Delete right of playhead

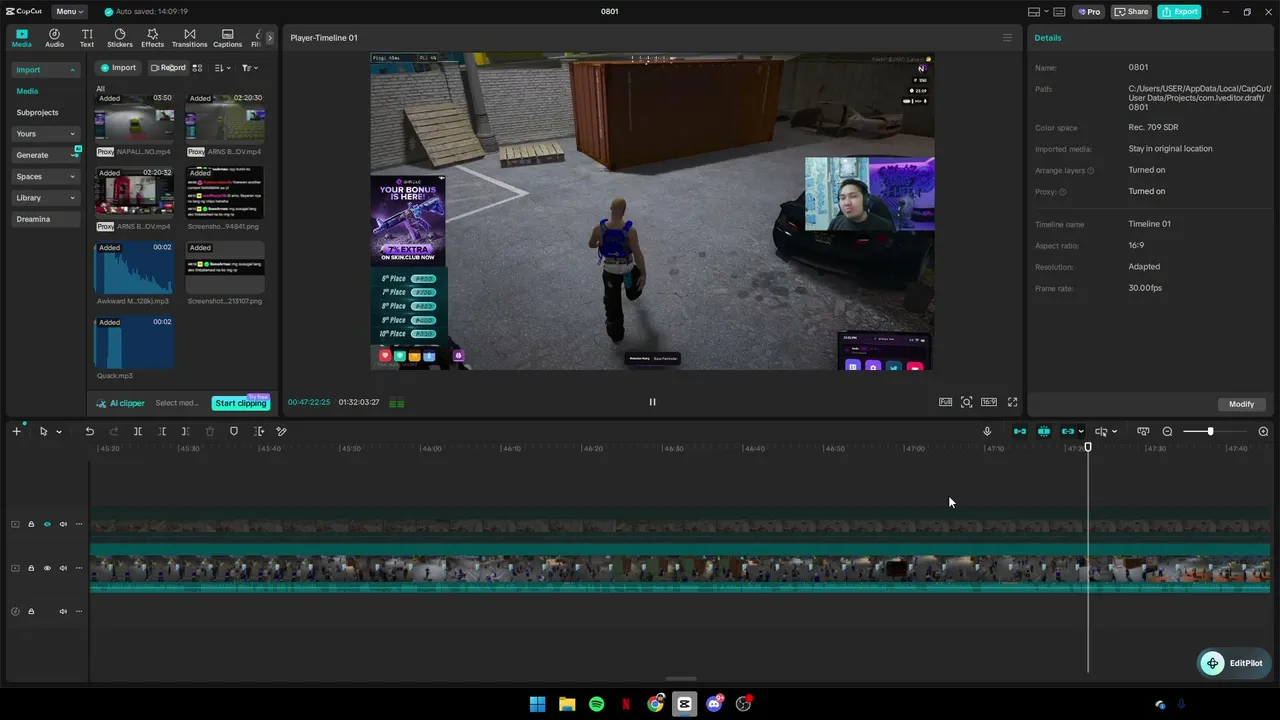point(186,431)
